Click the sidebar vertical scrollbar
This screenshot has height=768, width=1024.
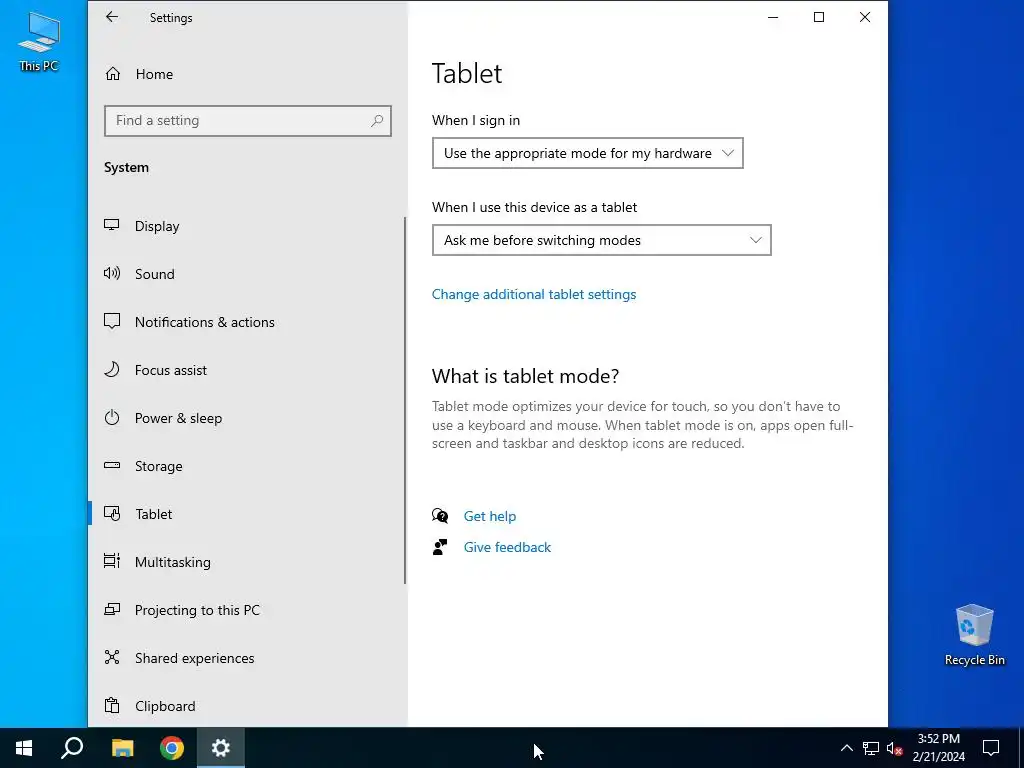click(x=405, y=400)
